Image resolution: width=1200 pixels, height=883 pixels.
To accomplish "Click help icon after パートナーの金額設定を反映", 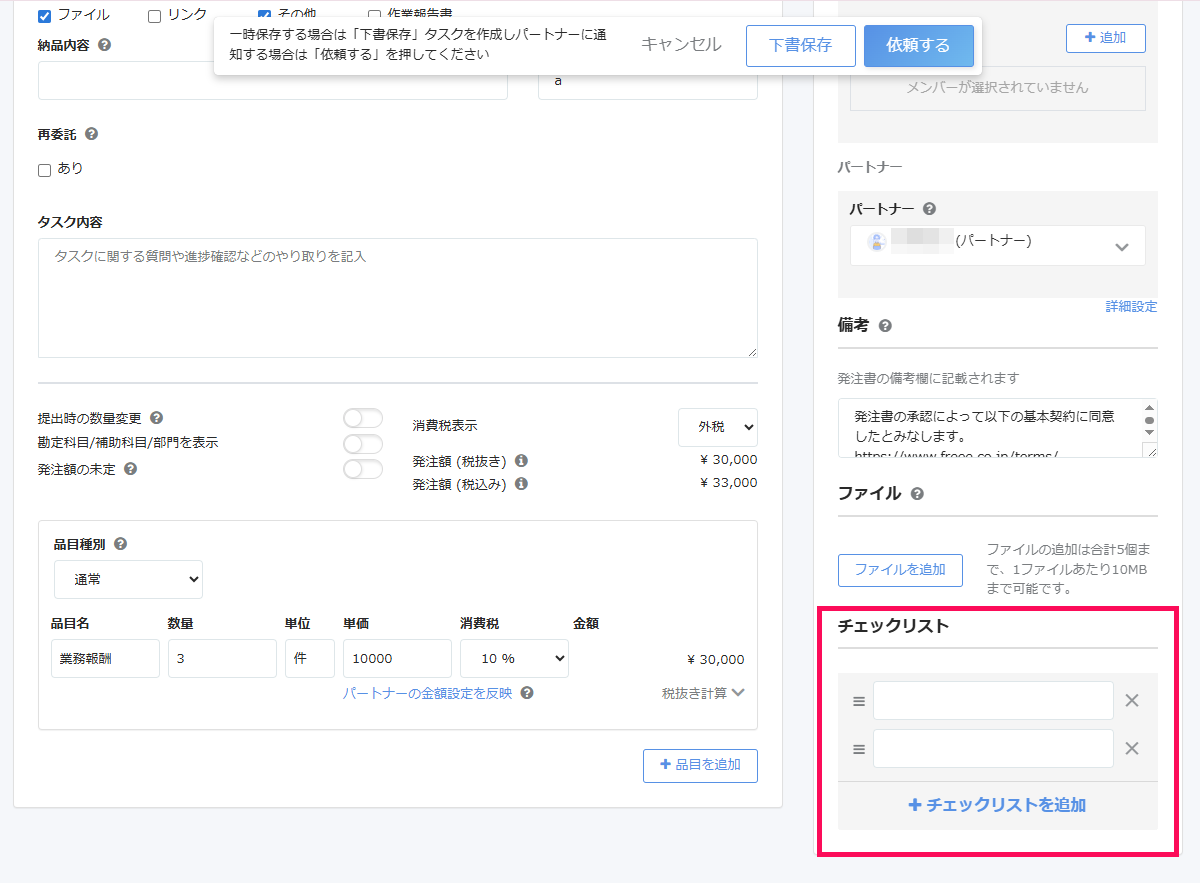I will coord(527,693).
